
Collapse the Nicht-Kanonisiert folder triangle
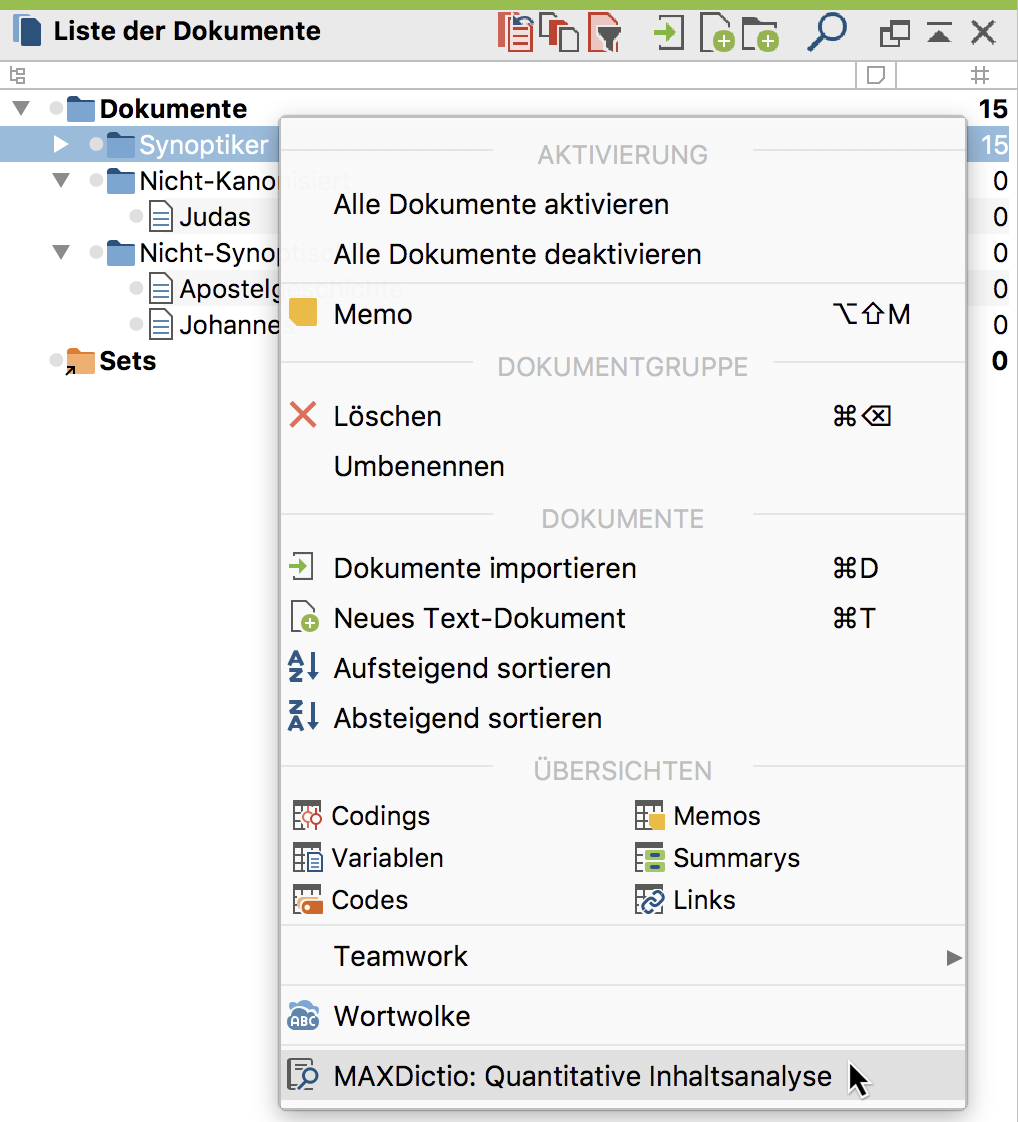(x=62, y=180)
